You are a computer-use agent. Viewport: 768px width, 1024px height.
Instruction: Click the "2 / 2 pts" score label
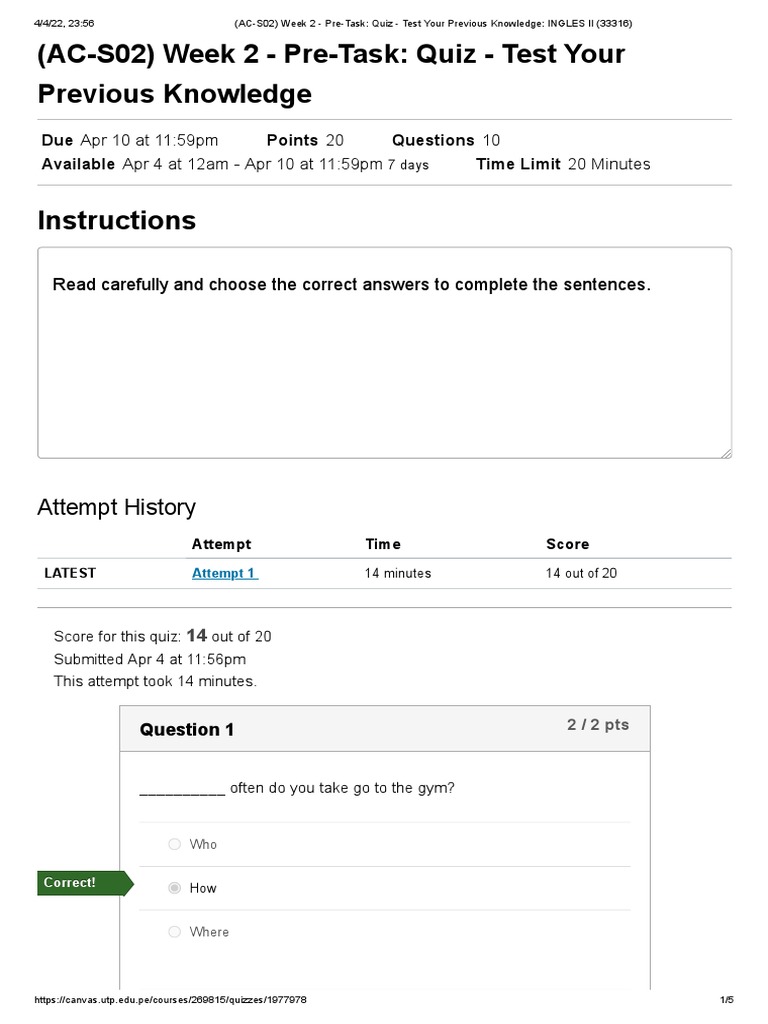(x=598, y=725)
